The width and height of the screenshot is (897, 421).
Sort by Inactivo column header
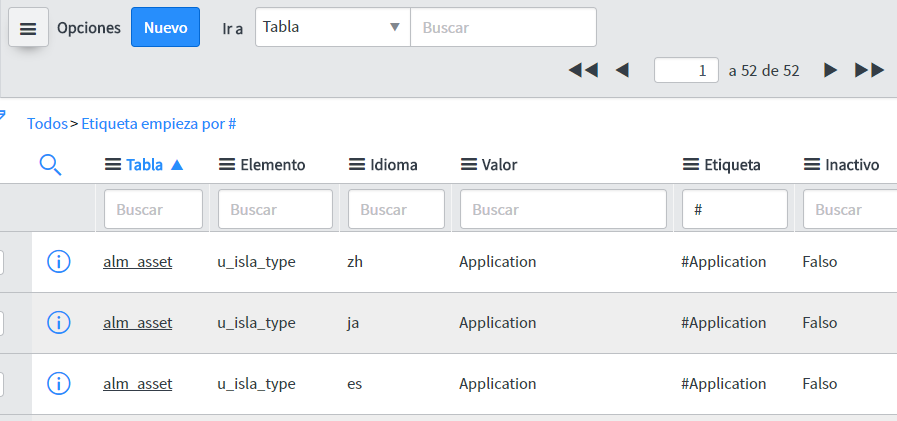click(x=852, y=165)
